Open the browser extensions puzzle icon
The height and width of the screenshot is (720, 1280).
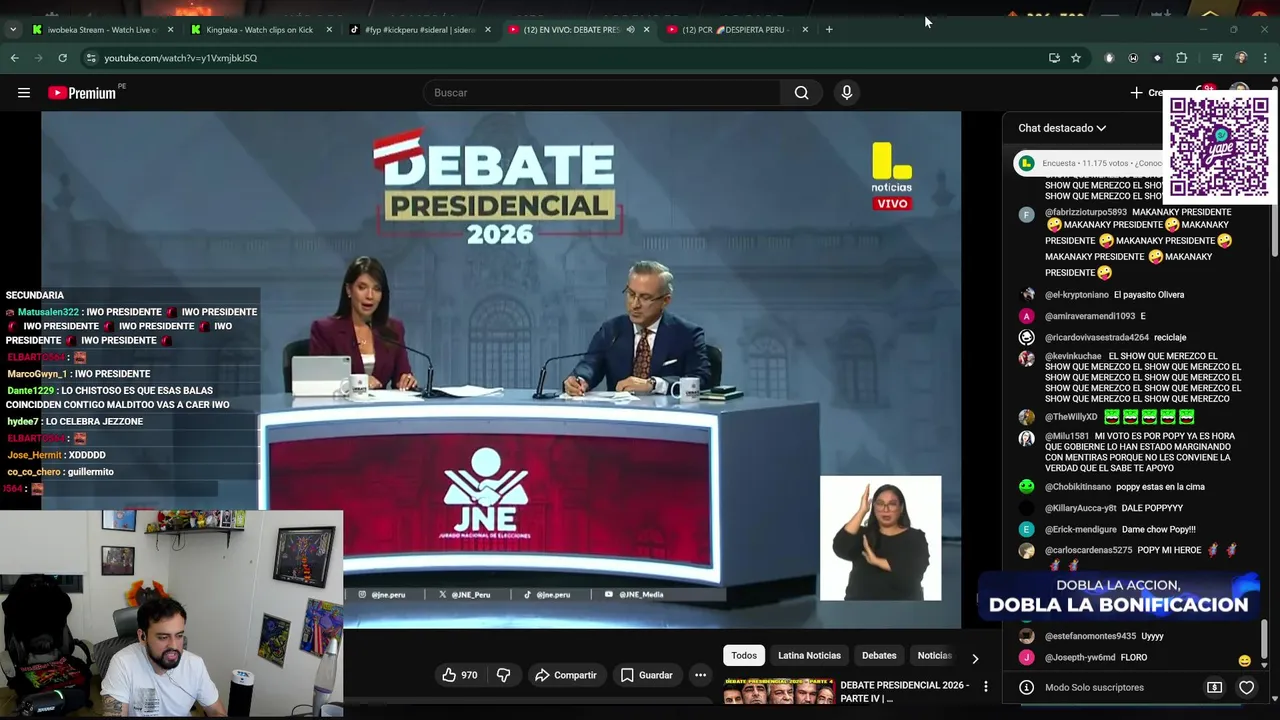(1182, 58)
